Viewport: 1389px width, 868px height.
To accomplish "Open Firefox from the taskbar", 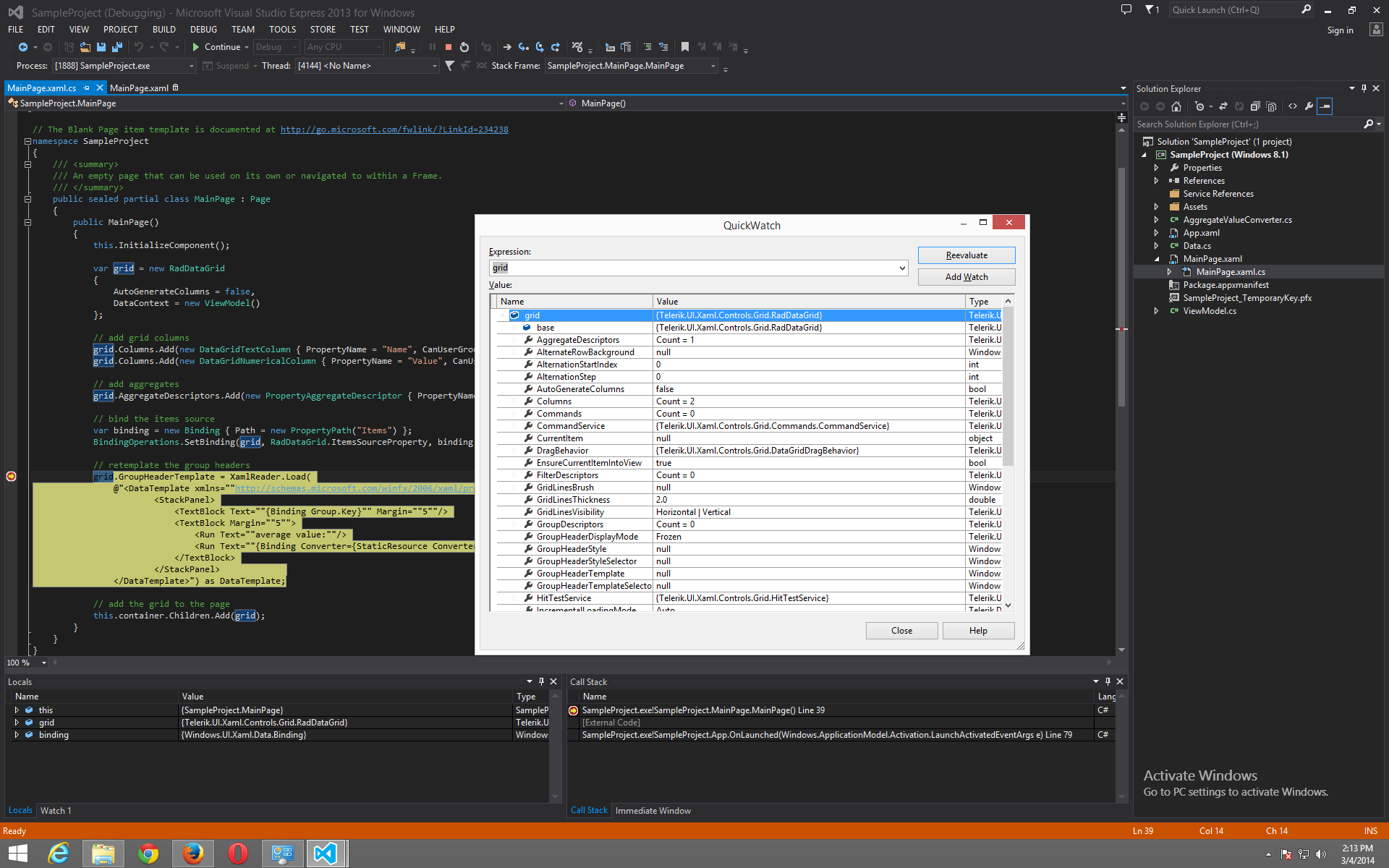I will click(x=192, y=854).
